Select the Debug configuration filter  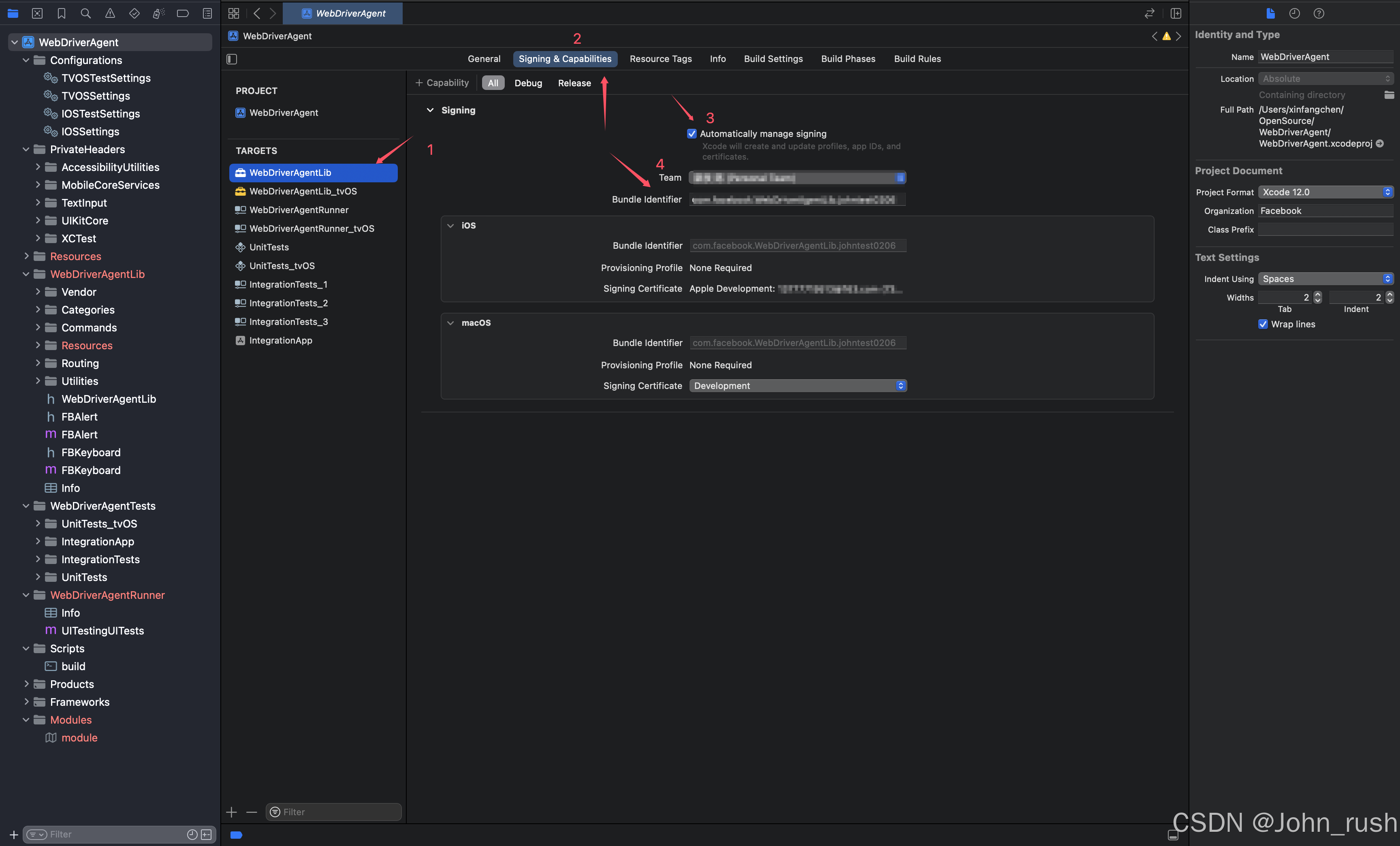[528, 83]
